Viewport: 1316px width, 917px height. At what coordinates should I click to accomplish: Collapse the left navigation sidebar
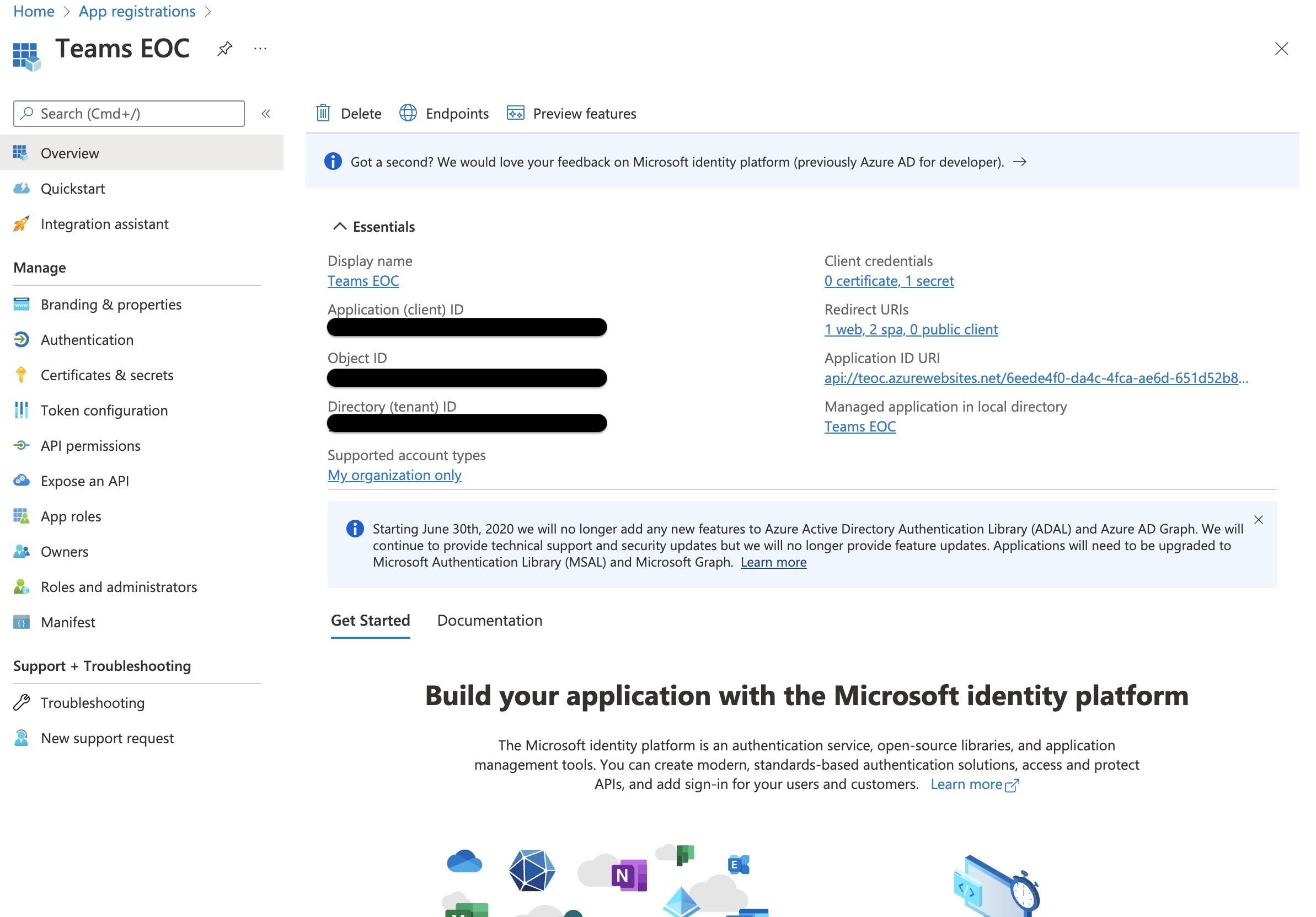coord(266,114)
